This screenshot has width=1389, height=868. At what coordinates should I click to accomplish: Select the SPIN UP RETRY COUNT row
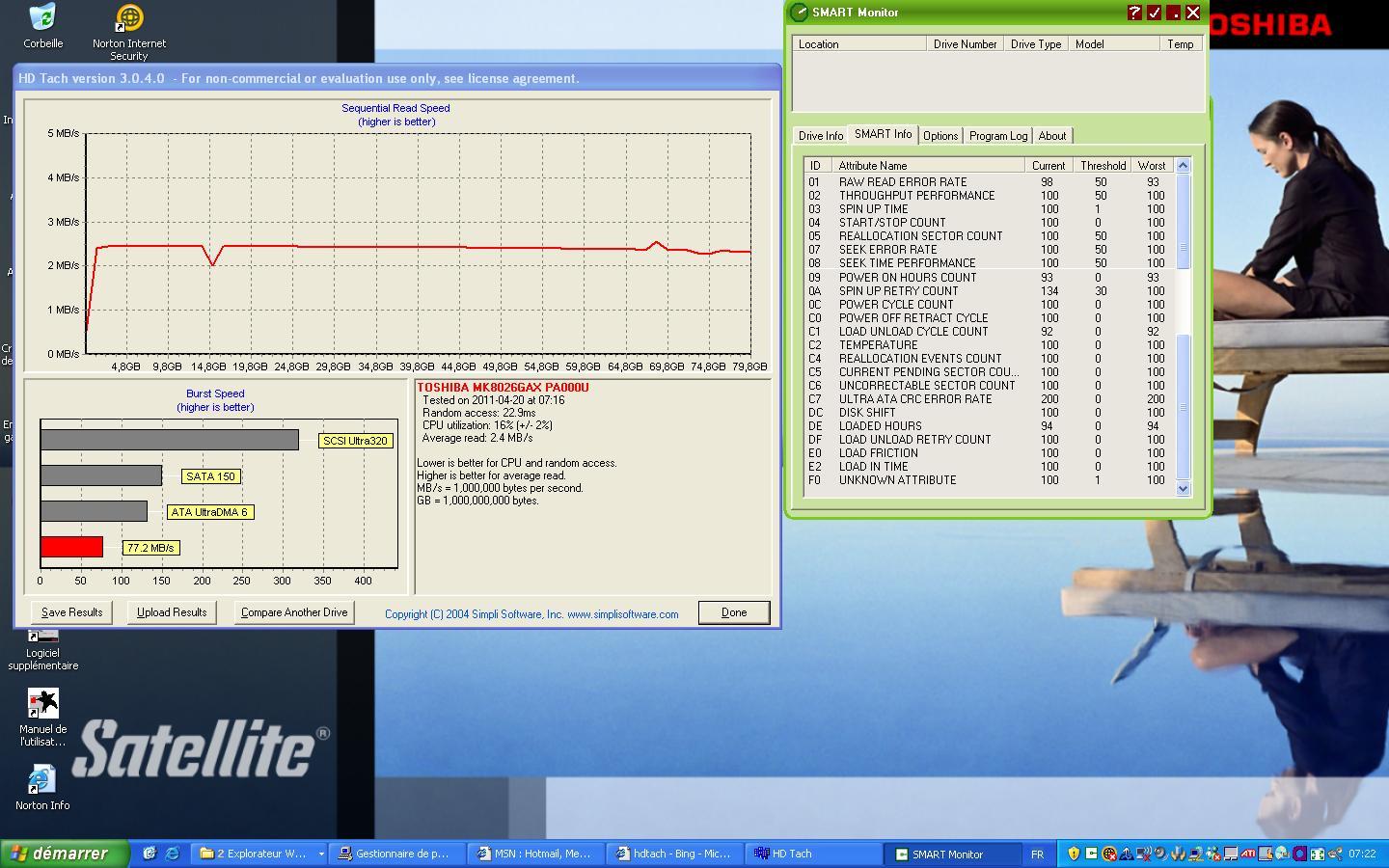coord(990,291)
